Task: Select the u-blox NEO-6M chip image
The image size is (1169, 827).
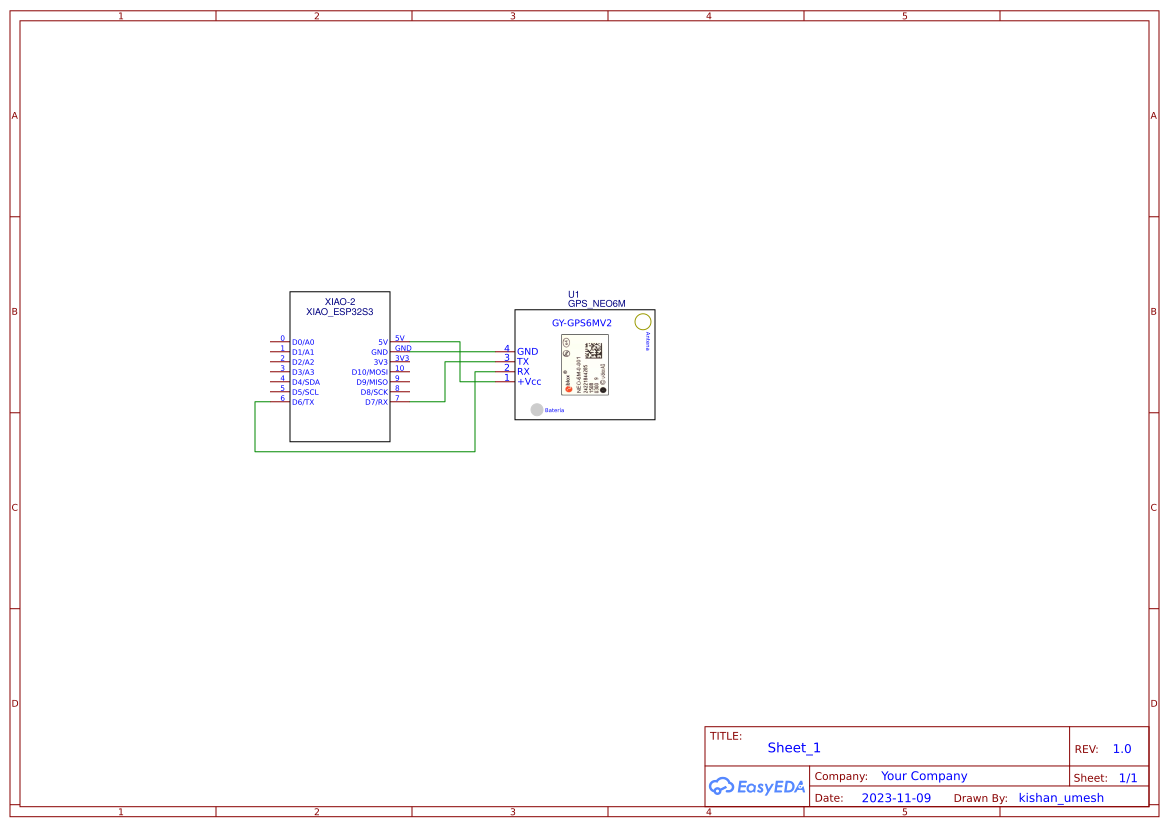Action: point(585,364)
